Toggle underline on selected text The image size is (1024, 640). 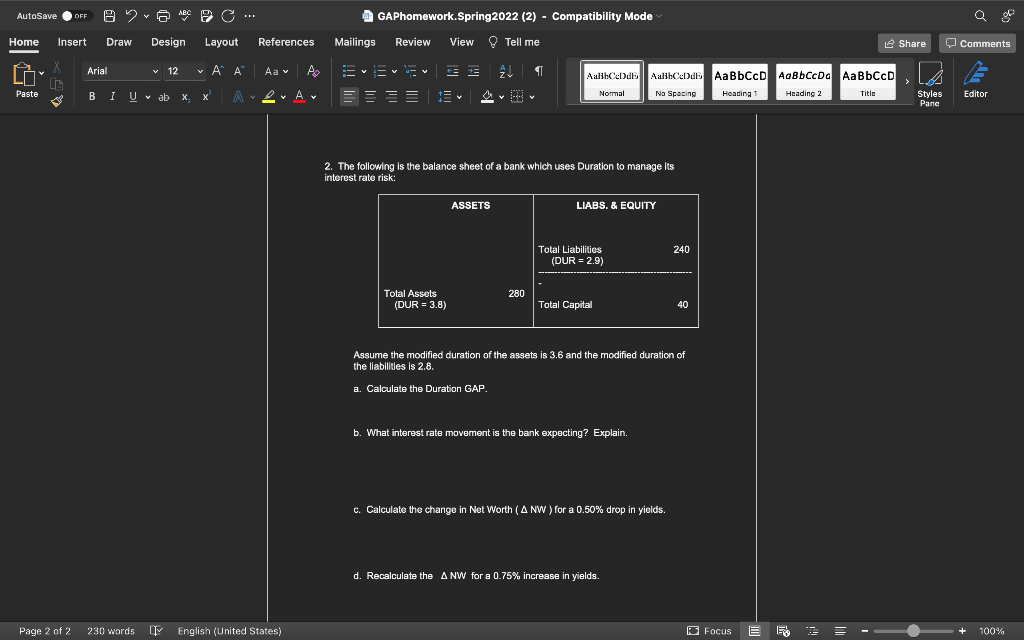coord(133,96)
